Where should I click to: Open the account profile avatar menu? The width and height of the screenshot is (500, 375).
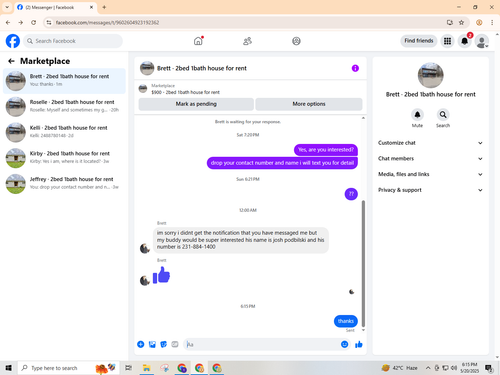(x=482, y=41)
